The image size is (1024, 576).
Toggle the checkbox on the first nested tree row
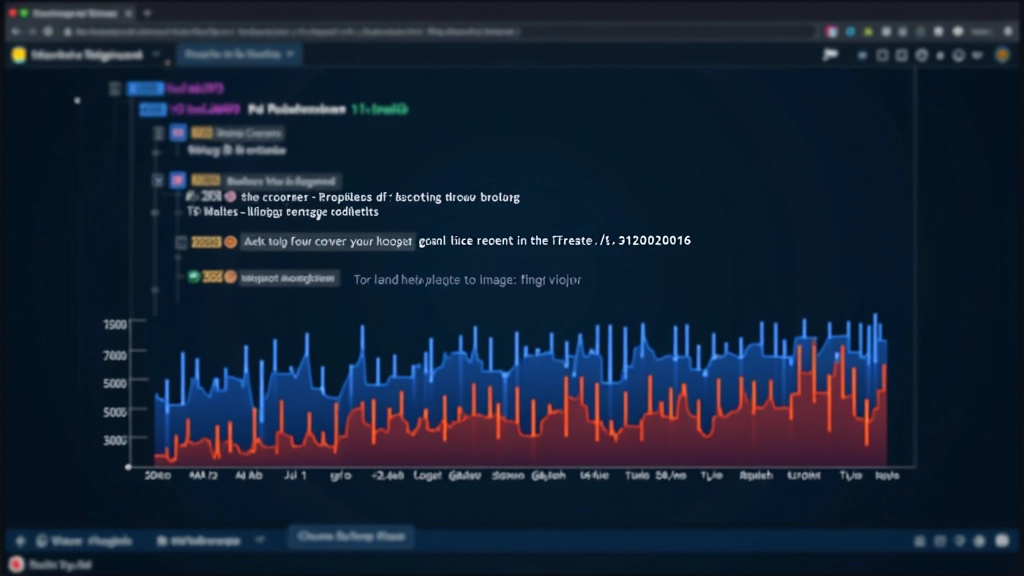point(158,133)
